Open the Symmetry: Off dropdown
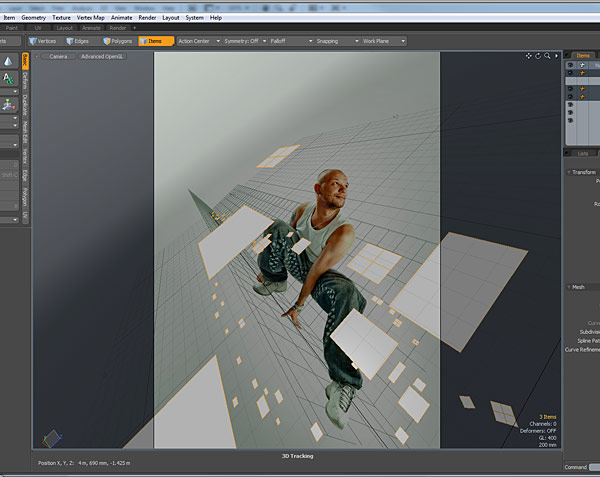600x477 pixels. pyautogui.click(x=245, y=41)
